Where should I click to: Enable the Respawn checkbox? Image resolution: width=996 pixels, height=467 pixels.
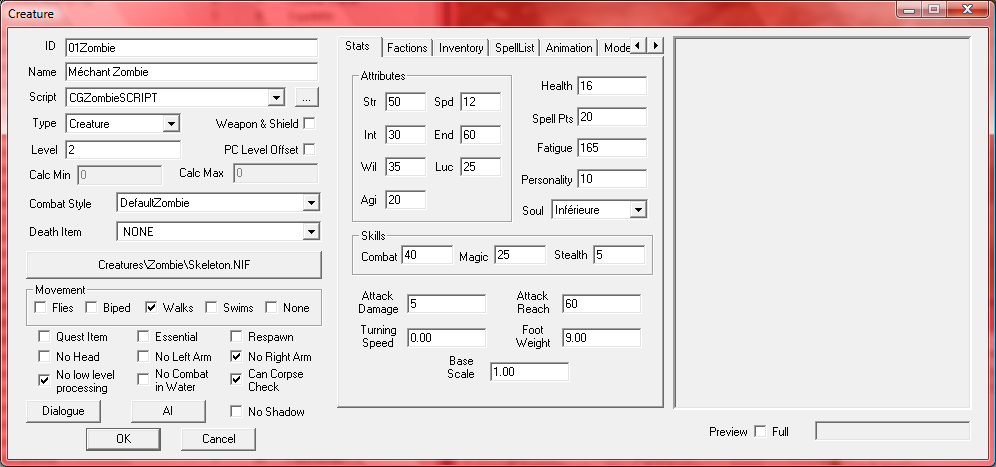(x=236, y=337)
